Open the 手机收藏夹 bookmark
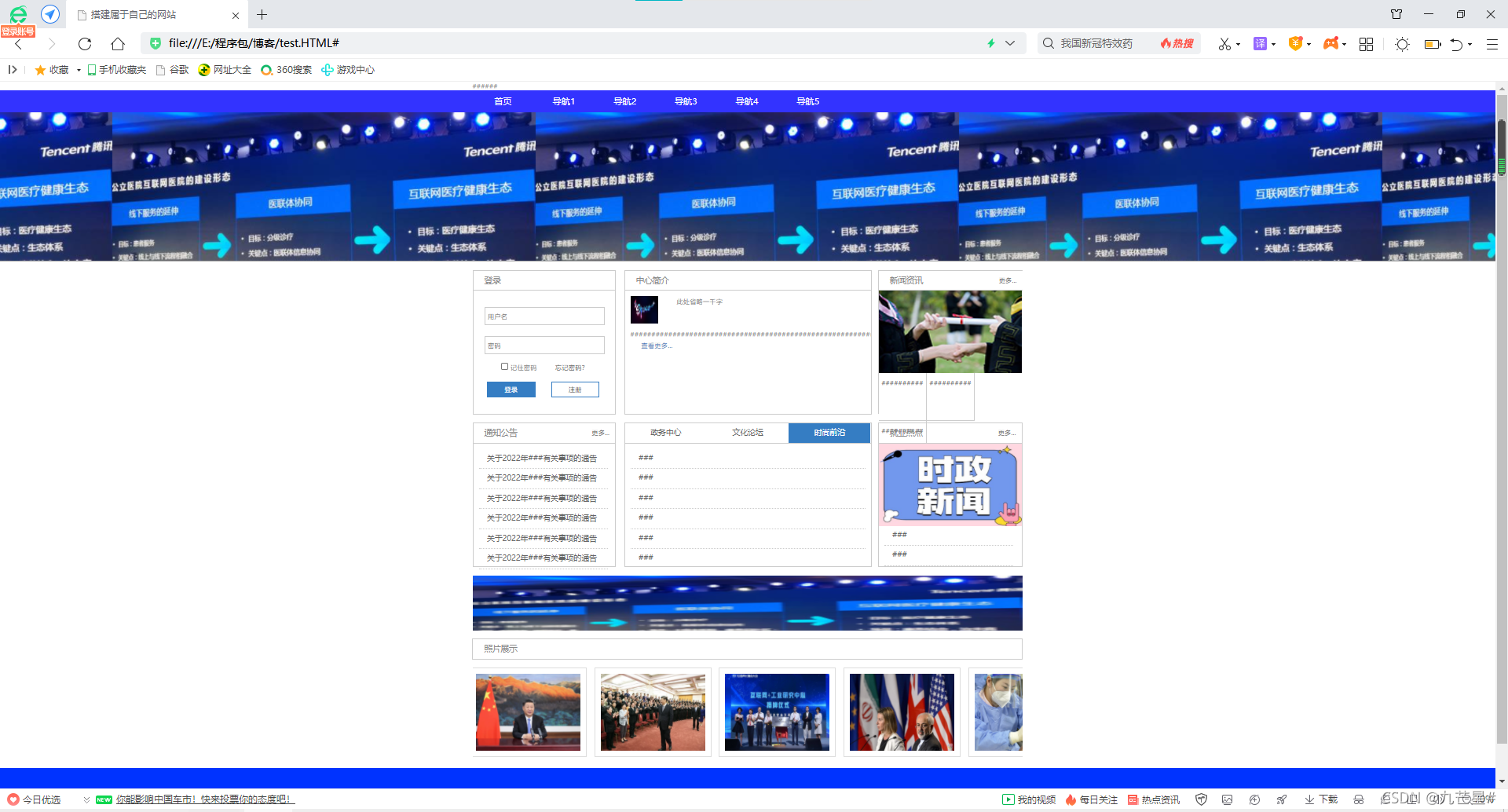This screenshot has height=812, width=1508. (117, 70)
